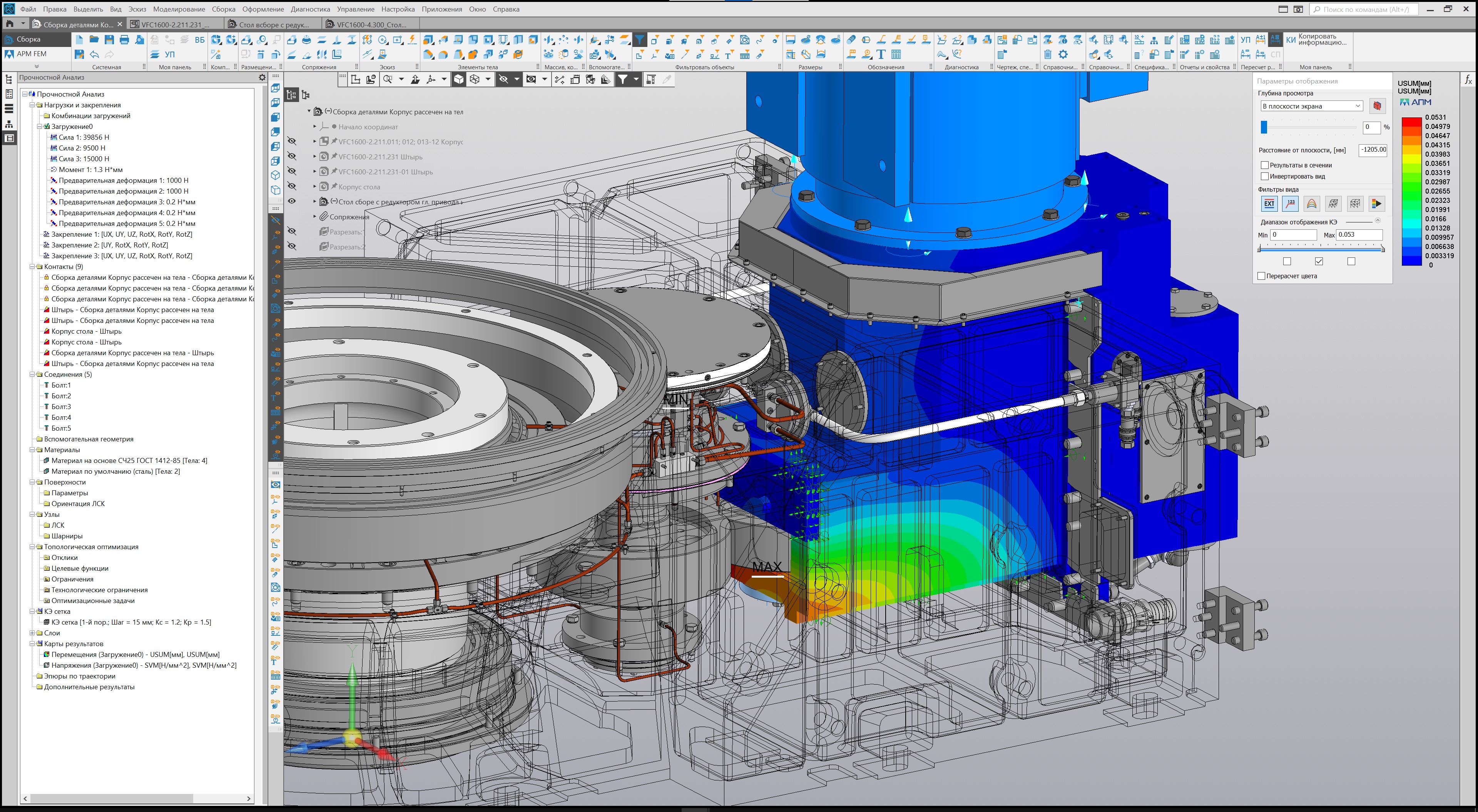Toggle the EXT extremes view filter
1478x812 pixels.
pos(1269,204)
